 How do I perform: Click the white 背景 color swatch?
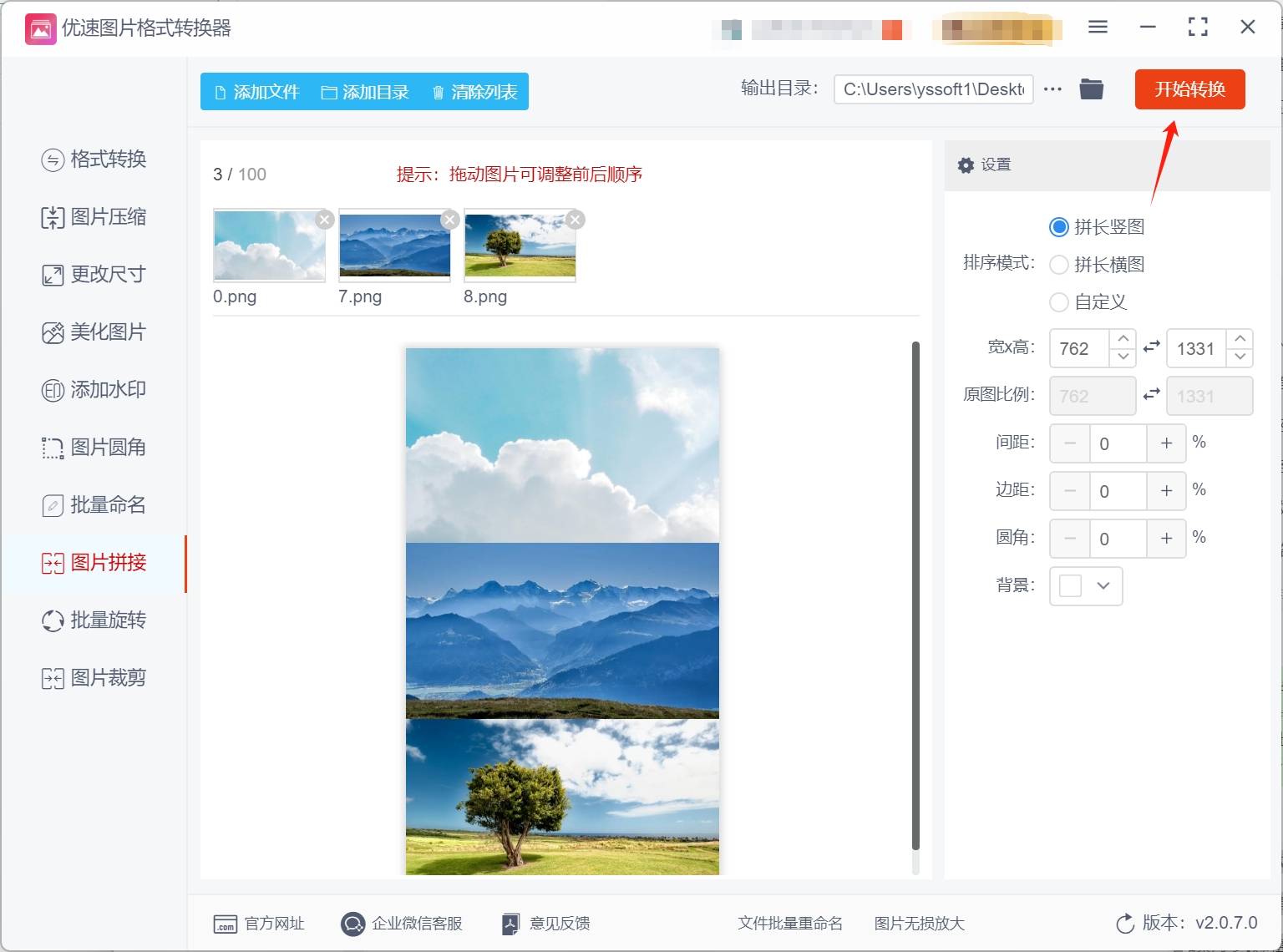click(1070, 585)
